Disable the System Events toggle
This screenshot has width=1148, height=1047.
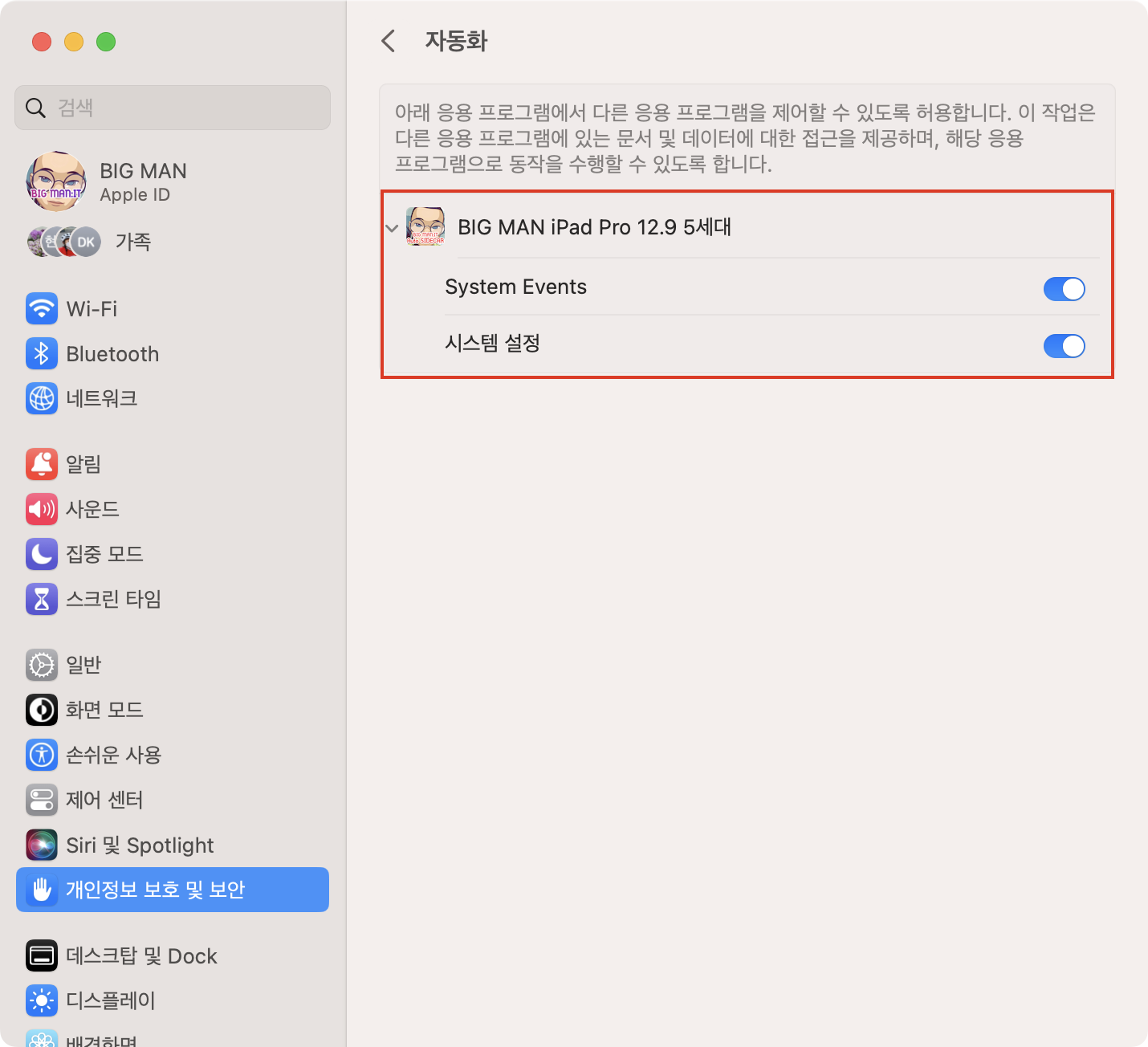[x=1065, y=289]
